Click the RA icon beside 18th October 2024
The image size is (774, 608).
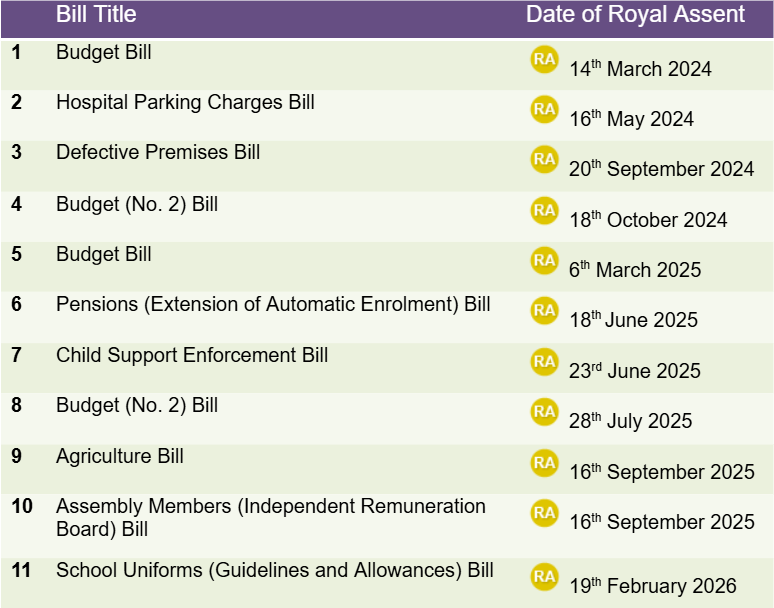point(544,210)
